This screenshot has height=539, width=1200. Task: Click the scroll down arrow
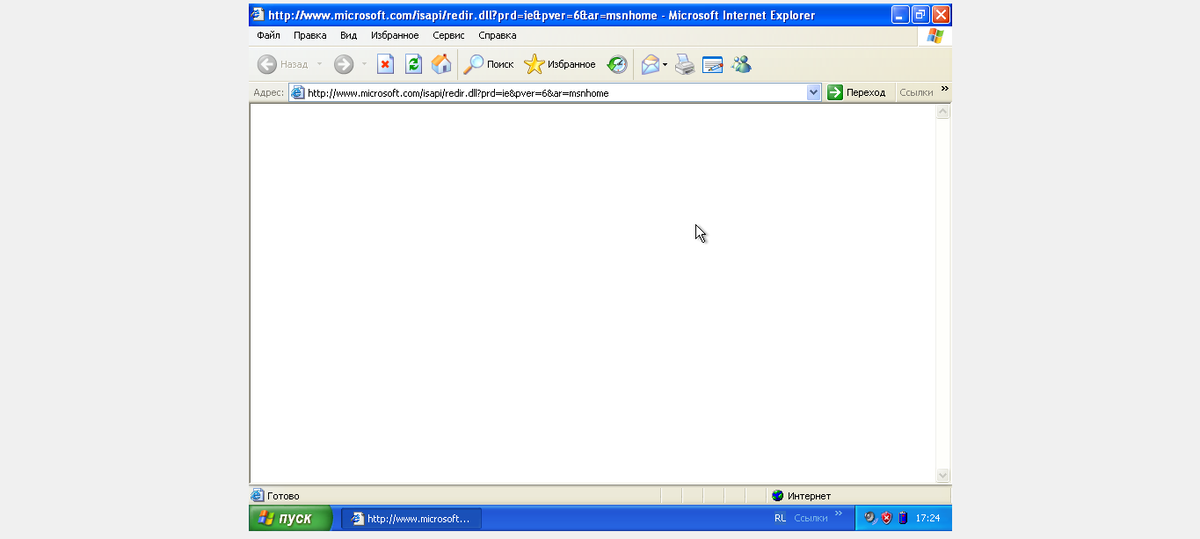(x=942, y=475)
